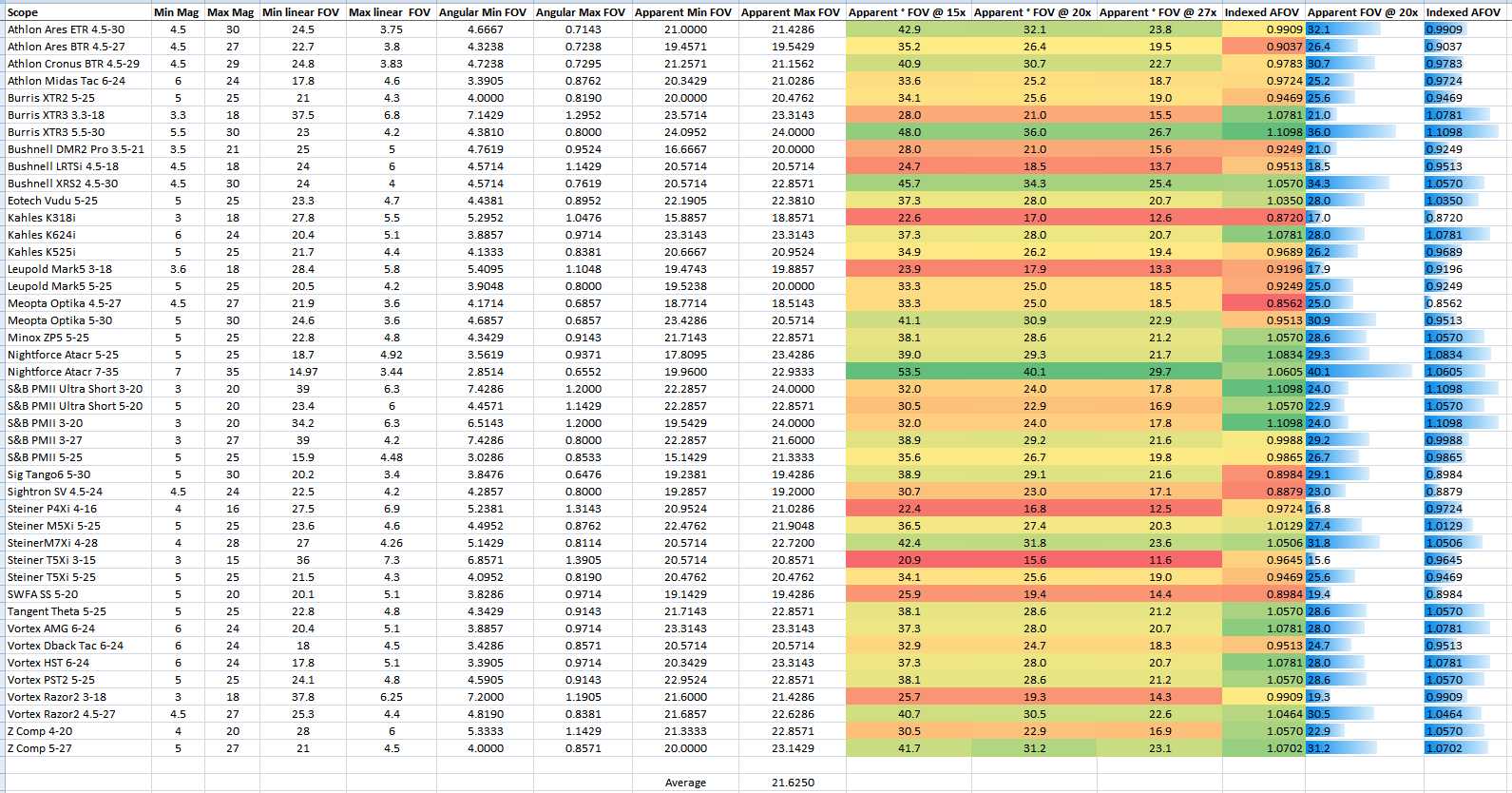1512x793 pixels.
Task: Select the Min Mag column header
Action: tap(177, 12)
